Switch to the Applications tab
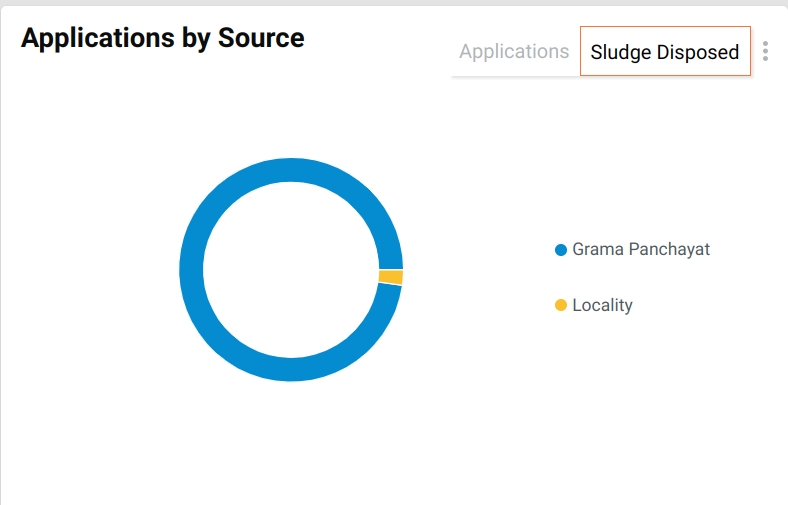Viewport: 788px width, 505px height. (x=514, y=51)
